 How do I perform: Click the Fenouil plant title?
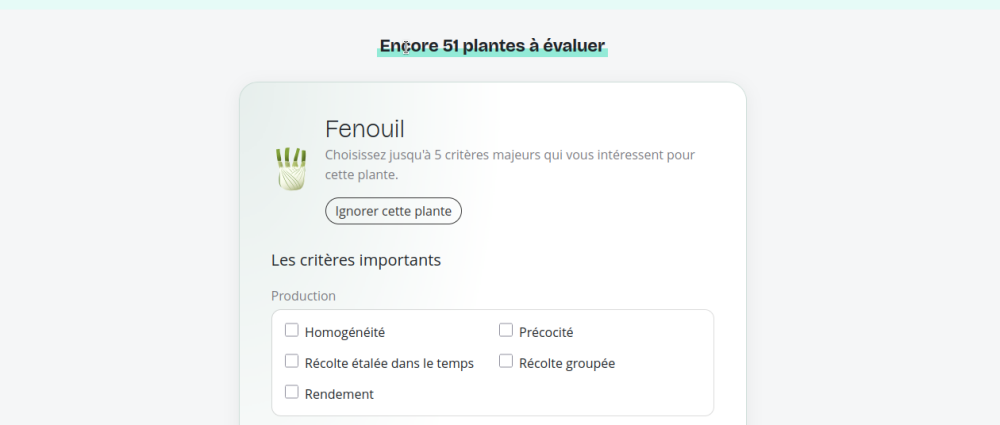pos(365,129)
